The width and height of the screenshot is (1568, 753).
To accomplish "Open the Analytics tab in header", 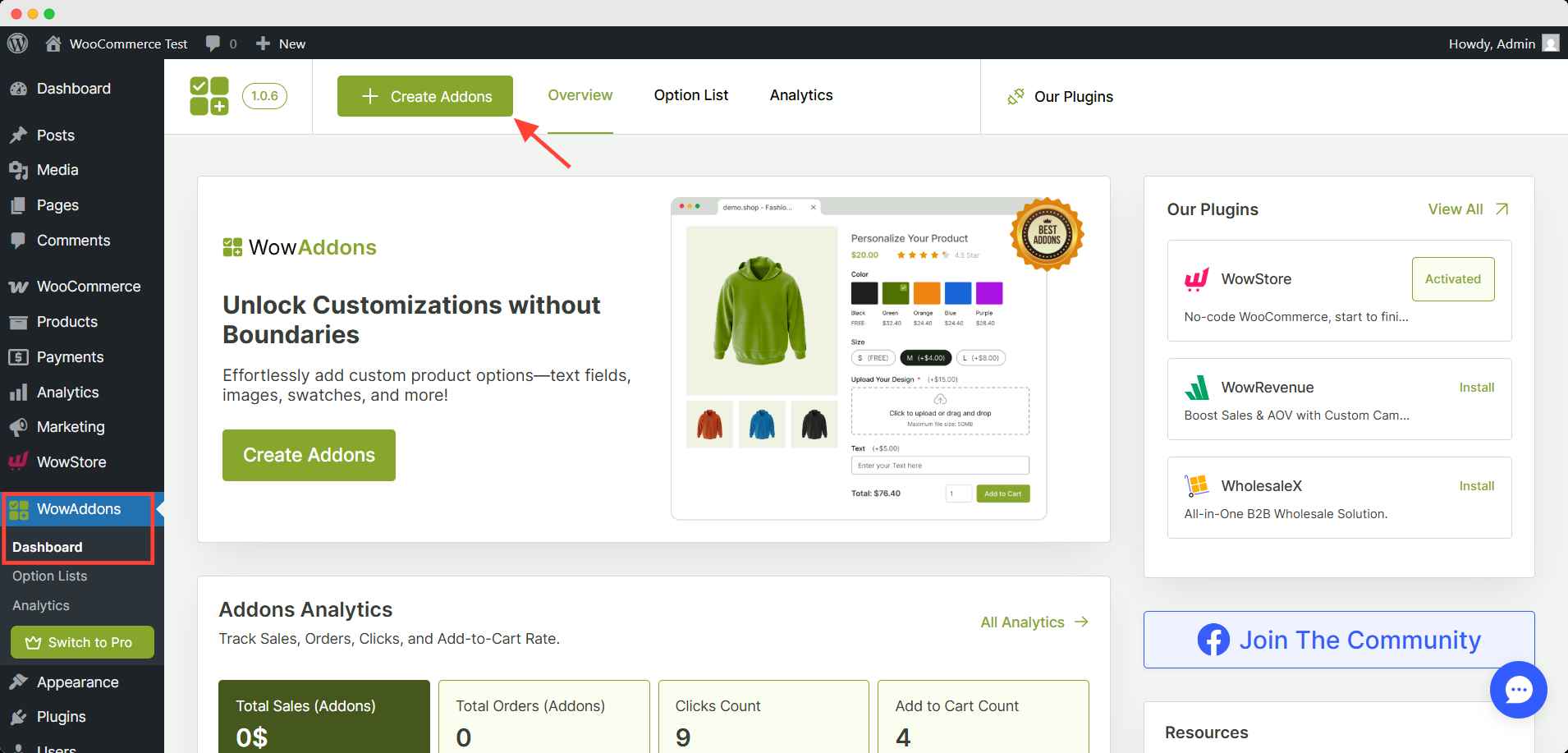I will point(801,95).
